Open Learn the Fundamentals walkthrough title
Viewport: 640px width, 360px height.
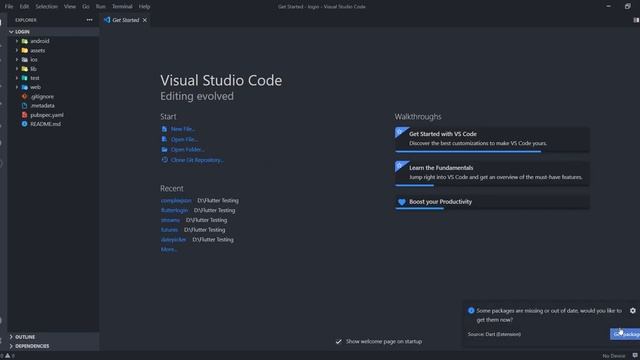click(441, 168)
